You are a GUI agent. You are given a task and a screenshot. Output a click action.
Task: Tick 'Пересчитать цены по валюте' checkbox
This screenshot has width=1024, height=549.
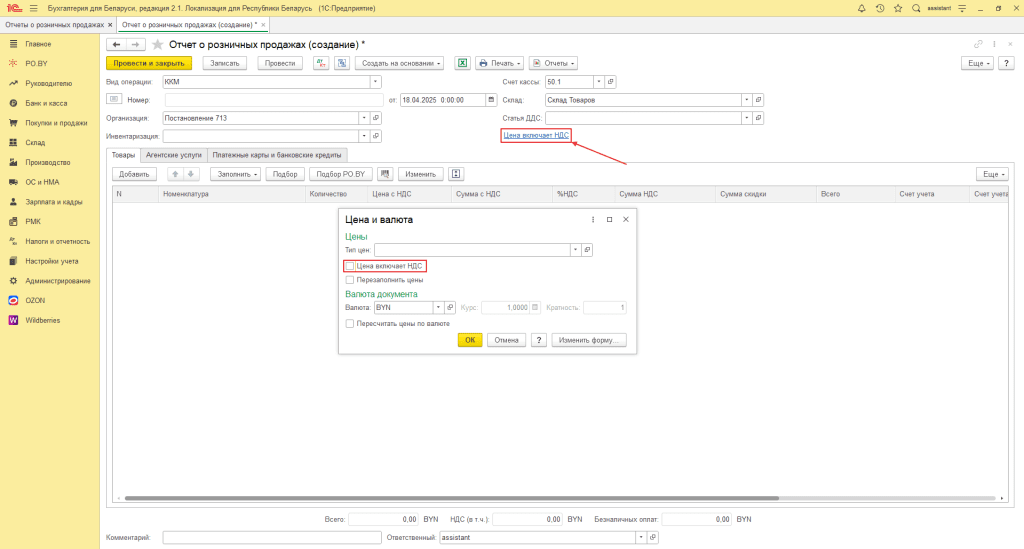click(349, 324)
